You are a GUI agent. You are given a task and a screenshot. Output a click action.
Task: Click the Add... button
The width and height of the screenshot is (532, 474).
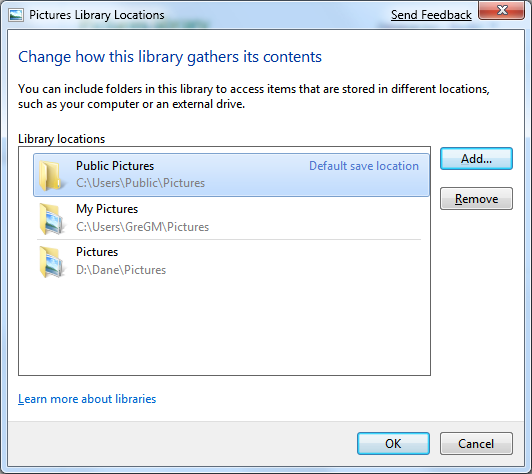tap(476, 158)
